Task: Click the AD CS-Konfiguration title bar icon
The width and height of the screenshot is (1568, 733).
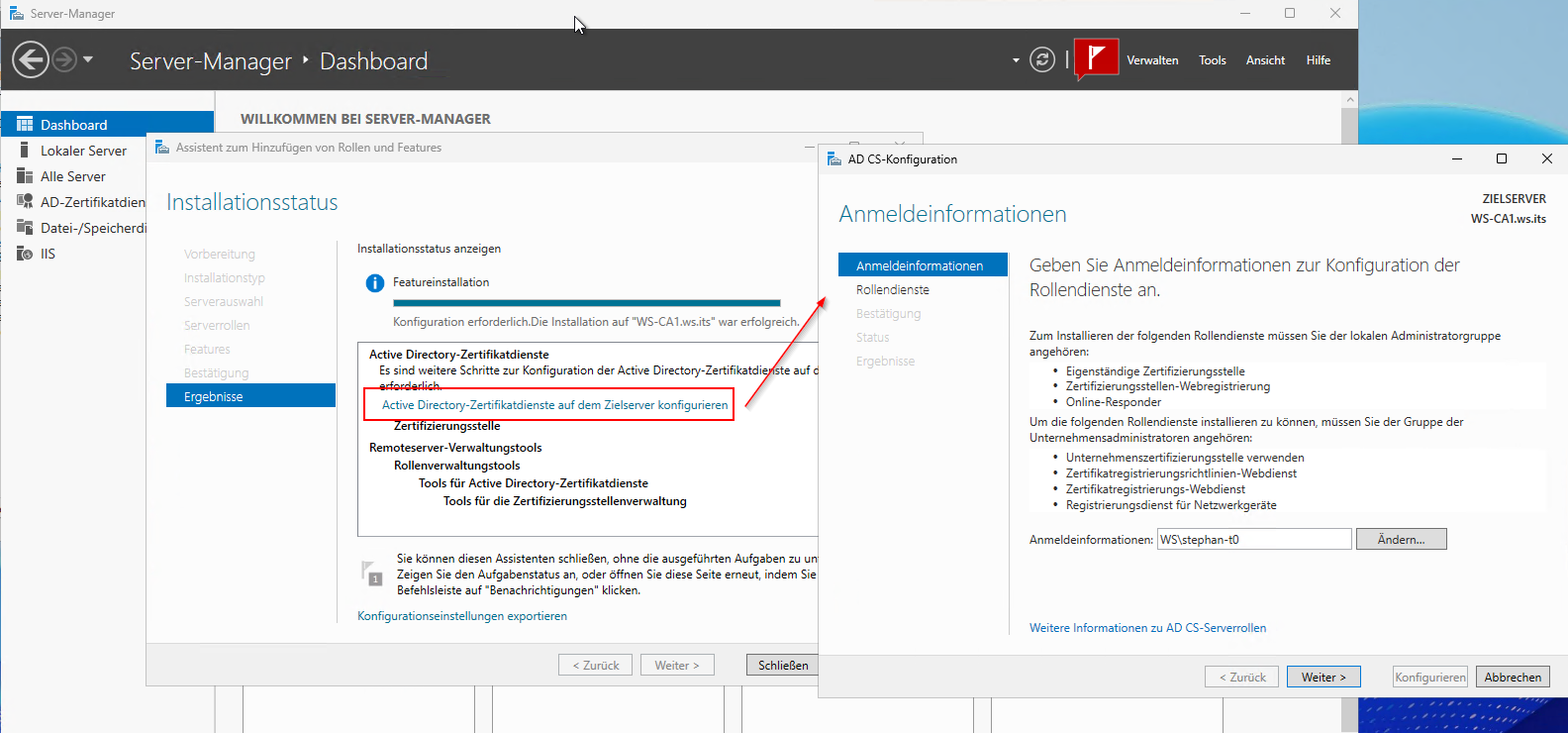Action: coord(833,158)
